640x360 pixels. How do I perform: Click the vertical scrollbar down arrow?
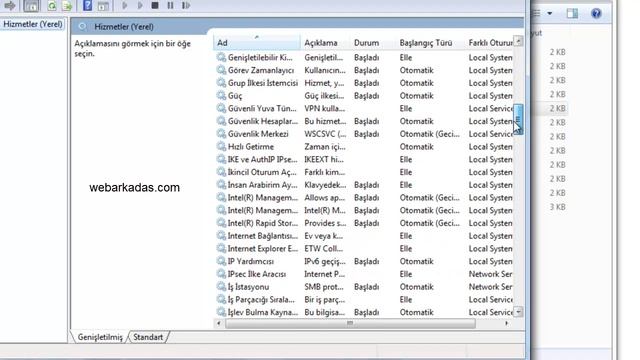(518, 312)
